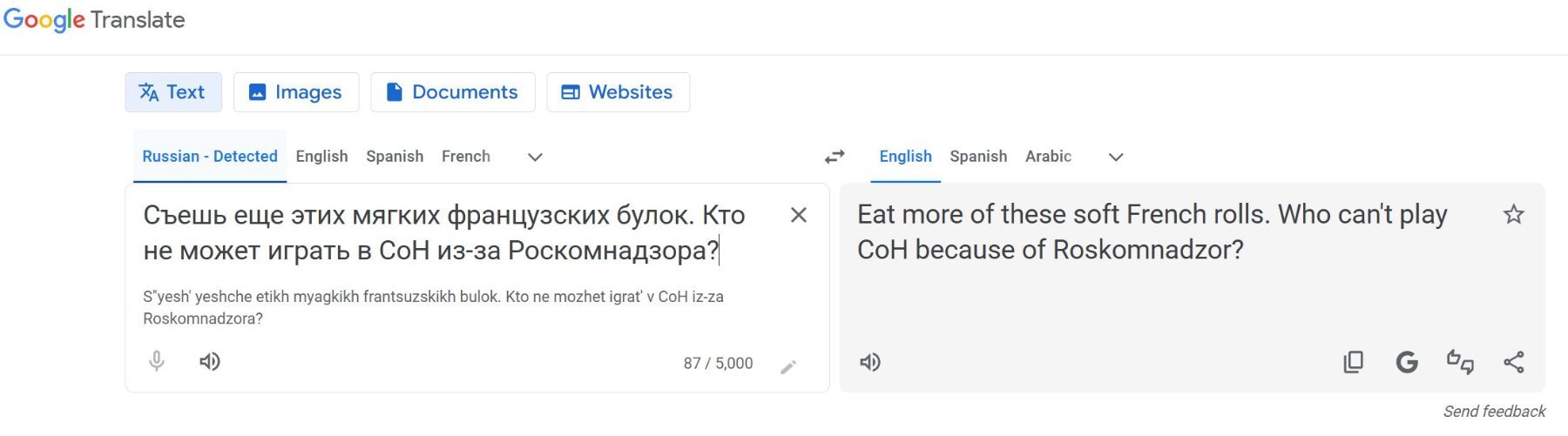
Task: Listen to the Russian source text
Action: [210, 361]
